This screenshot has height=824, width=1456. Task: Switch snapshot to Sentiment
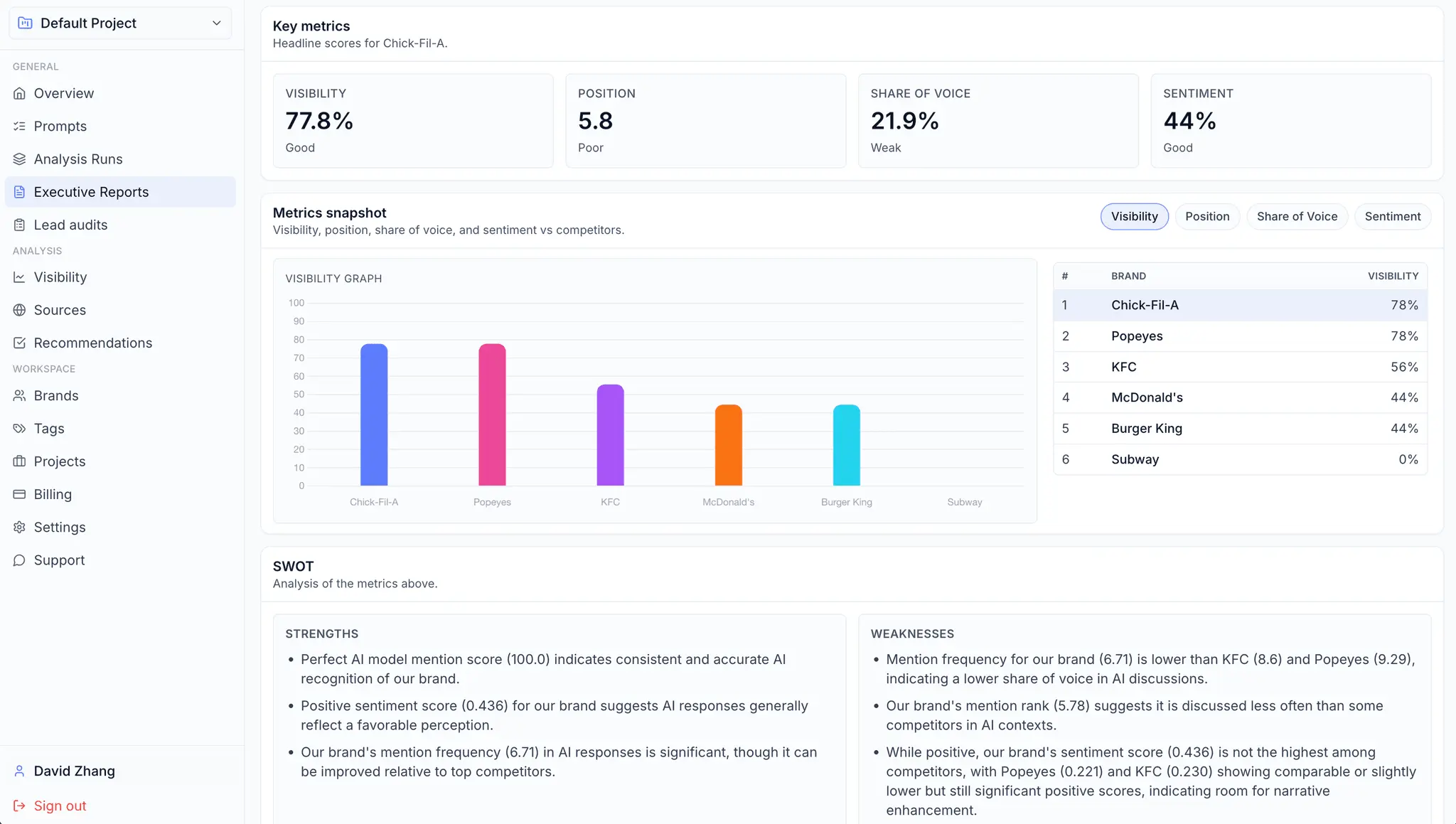tap(1393, 216)
